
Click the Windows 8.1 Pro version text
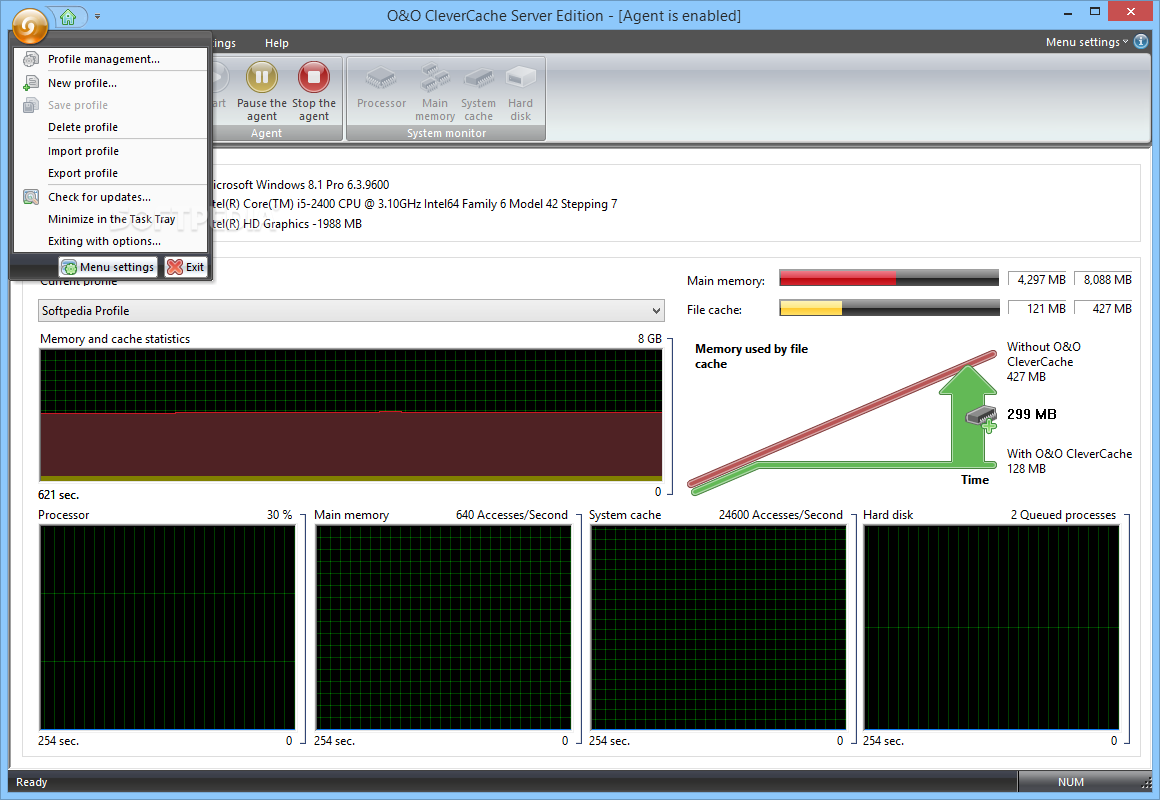[300, 185]
